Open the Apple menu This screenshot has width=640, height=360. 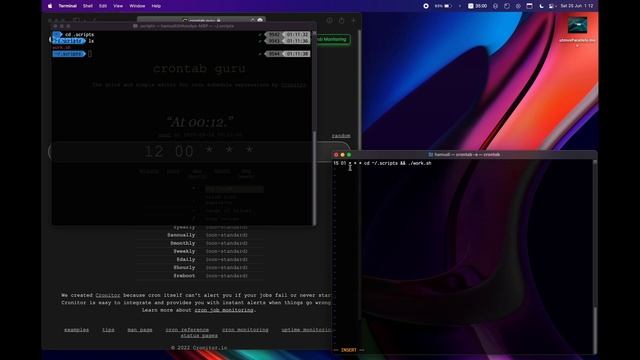[50, 6]
